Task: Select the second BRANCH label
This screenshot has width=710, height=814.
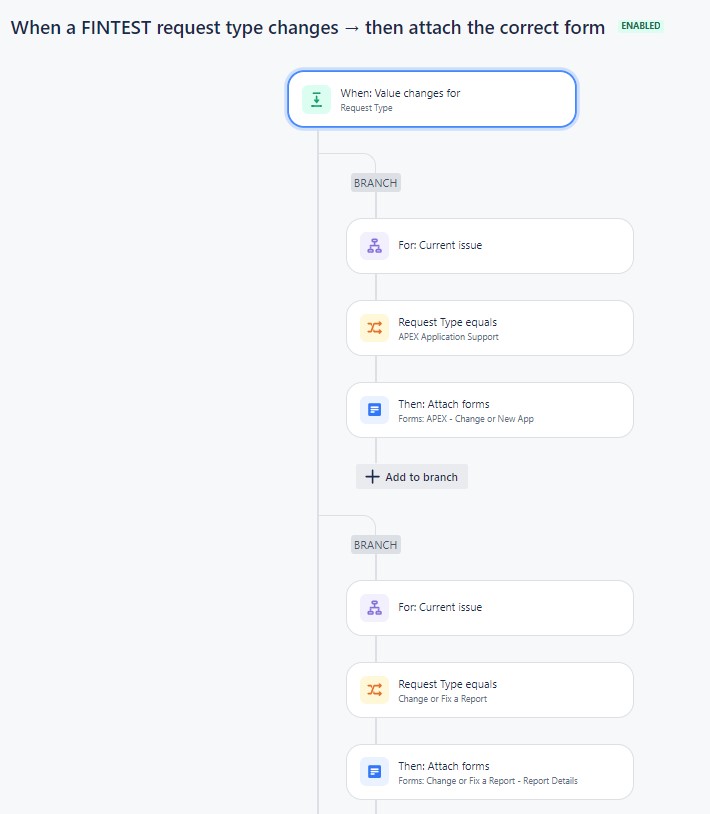Action: tap(374, 544)
